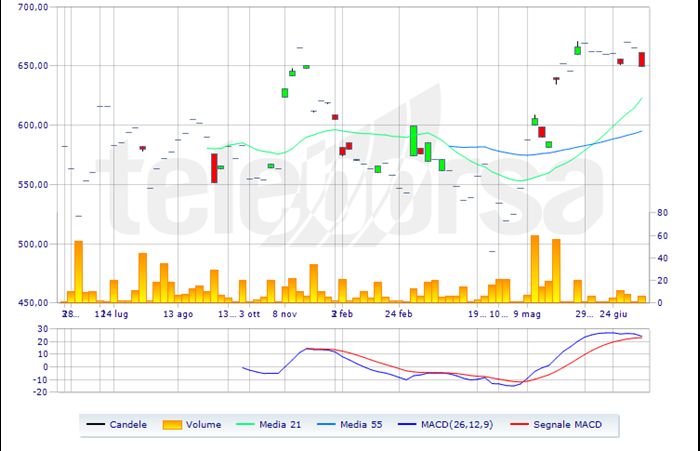
Task: Click the last red candle at the chart's right edge
Action: (642, 59)
